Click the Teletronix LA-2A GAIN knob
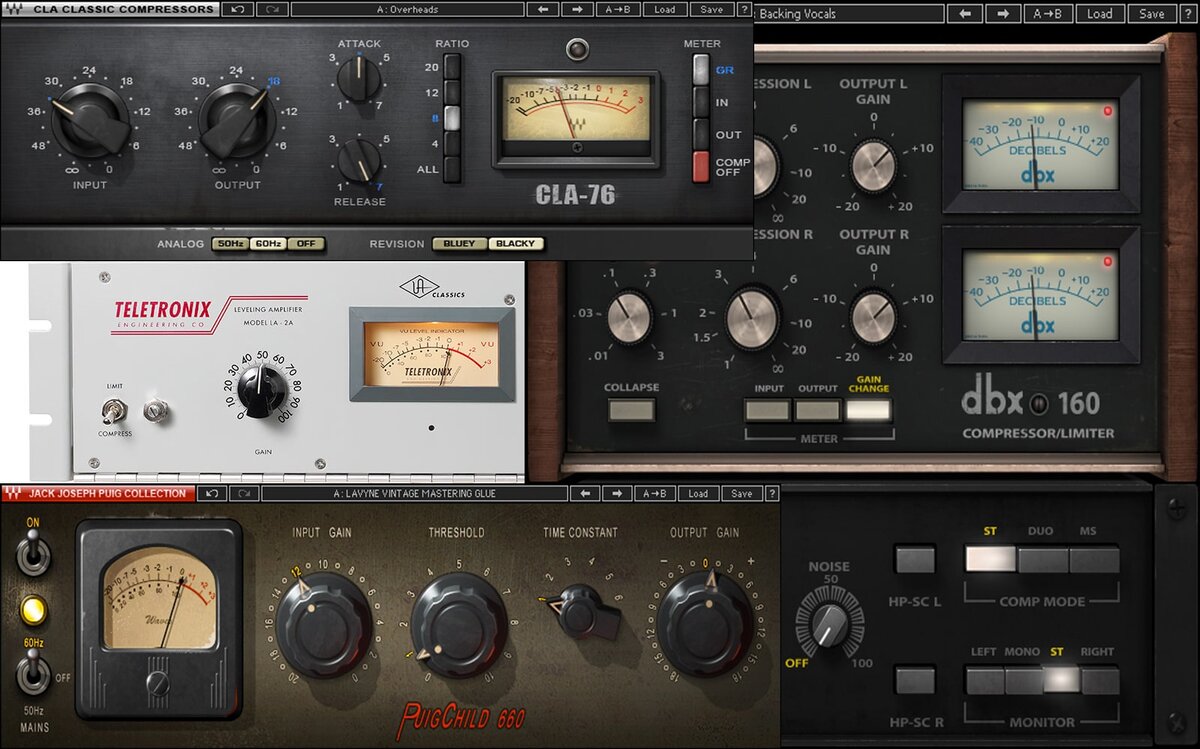Screen dimensions: 1200x749 click(x=264, y=390)
